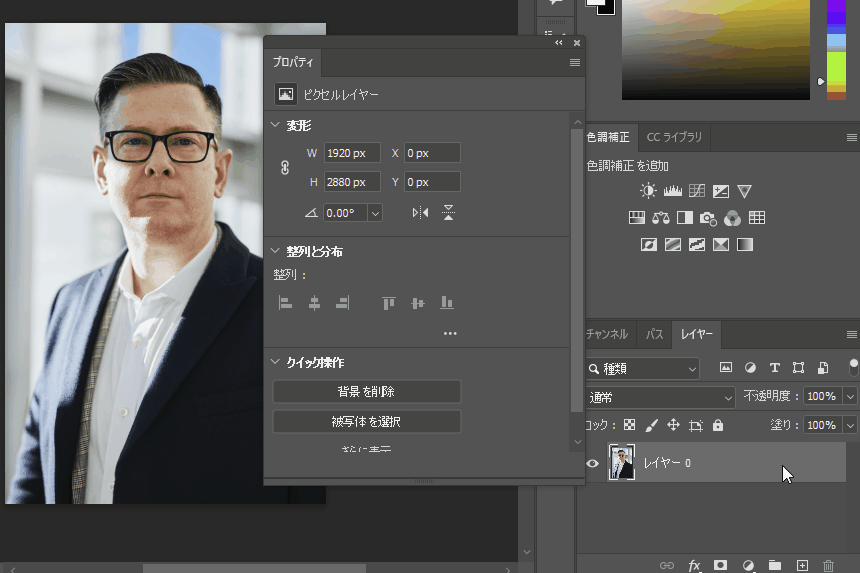Image resolution: width=860 pixels, height=573 pixels.
Task: Click the add layer style fx icon
Action: 694,565
